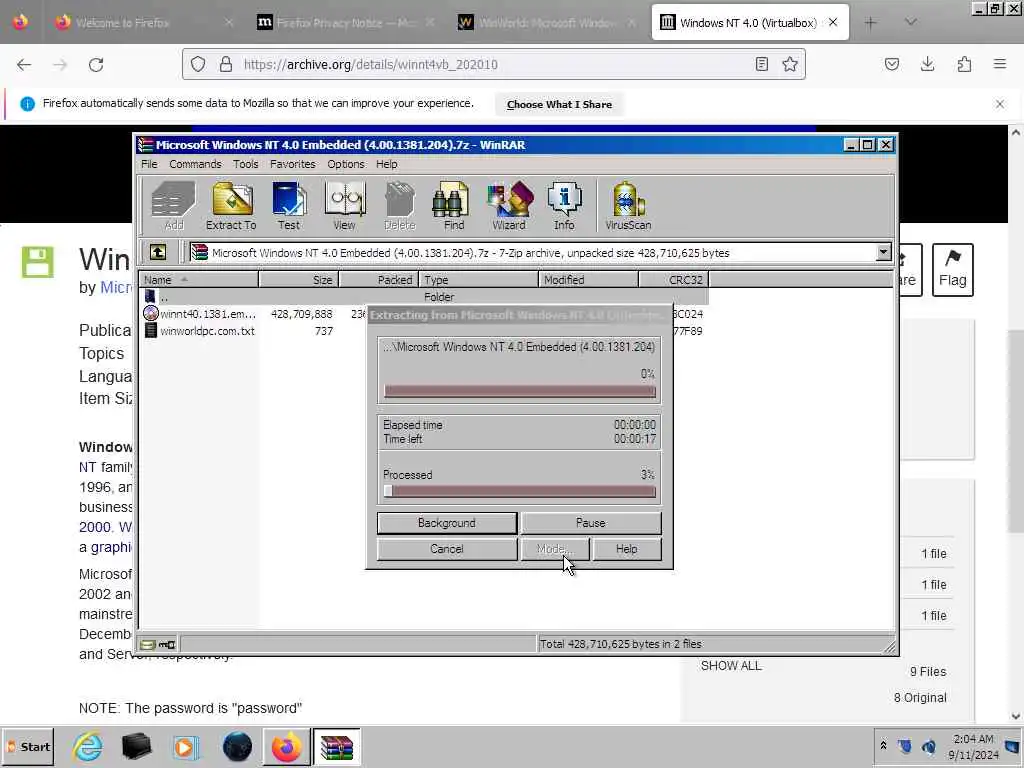Show archive Info
The width and height of the screenshot is (1024, 768).
pyautogui.click(x=564, y=206)
